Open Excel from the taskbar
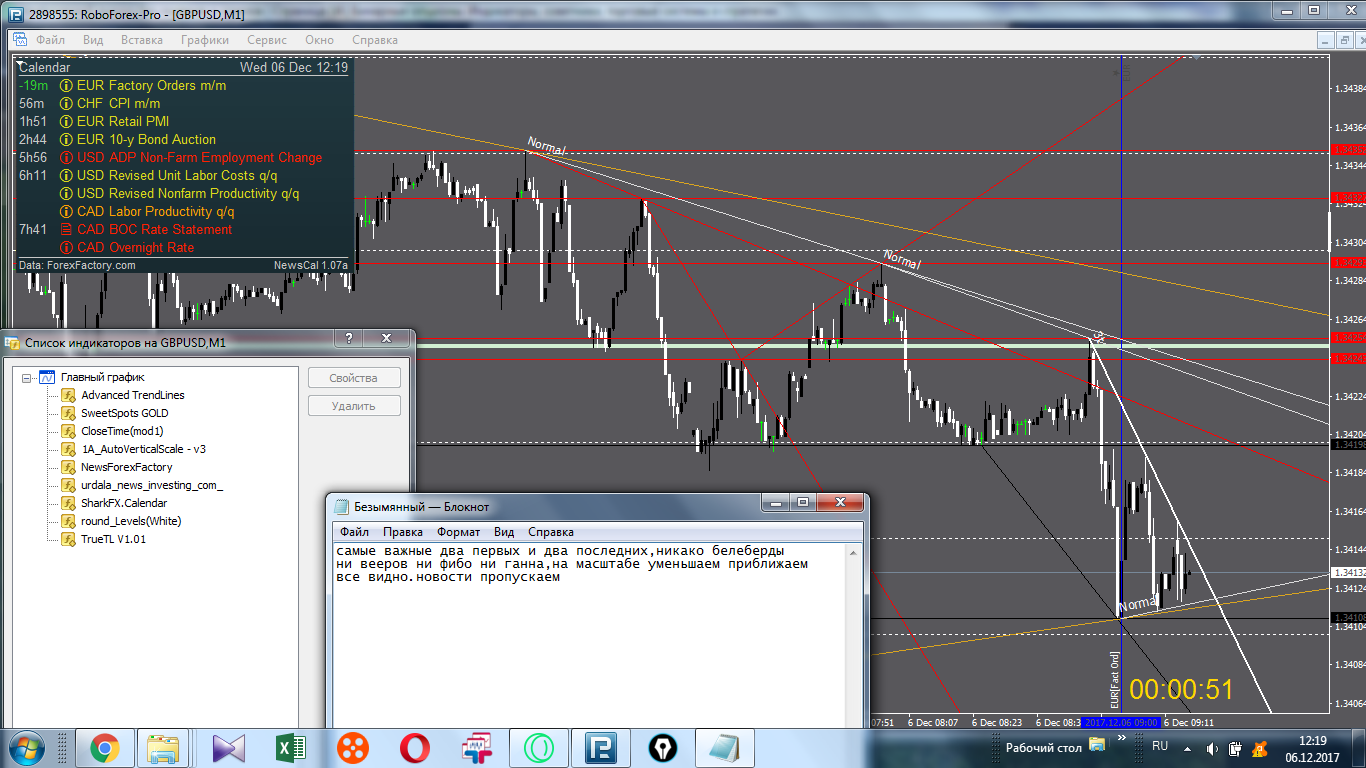The height and width of the screenshot is (768, 1366). click(x=291, y=747)
